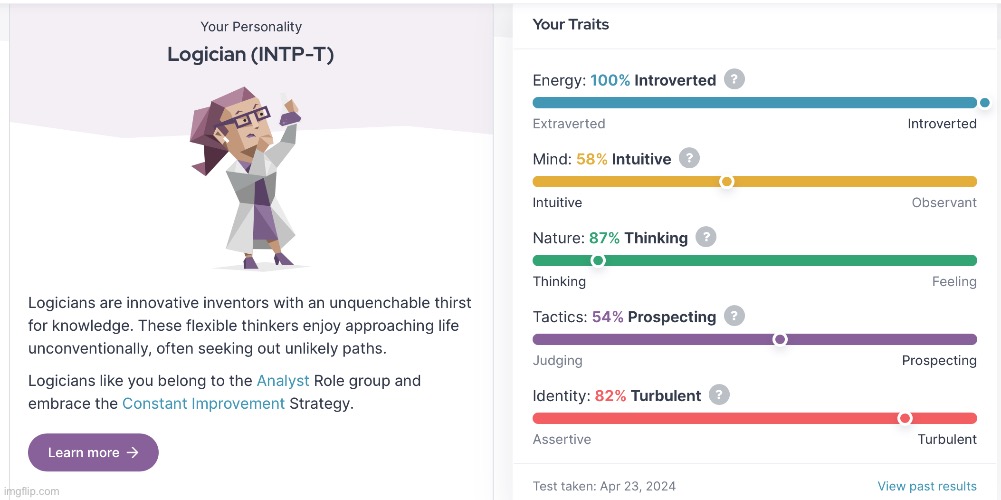This screenshot has width=1001, height=500.
Task: Open the Analyst role group link
Action: click(283, 381)
